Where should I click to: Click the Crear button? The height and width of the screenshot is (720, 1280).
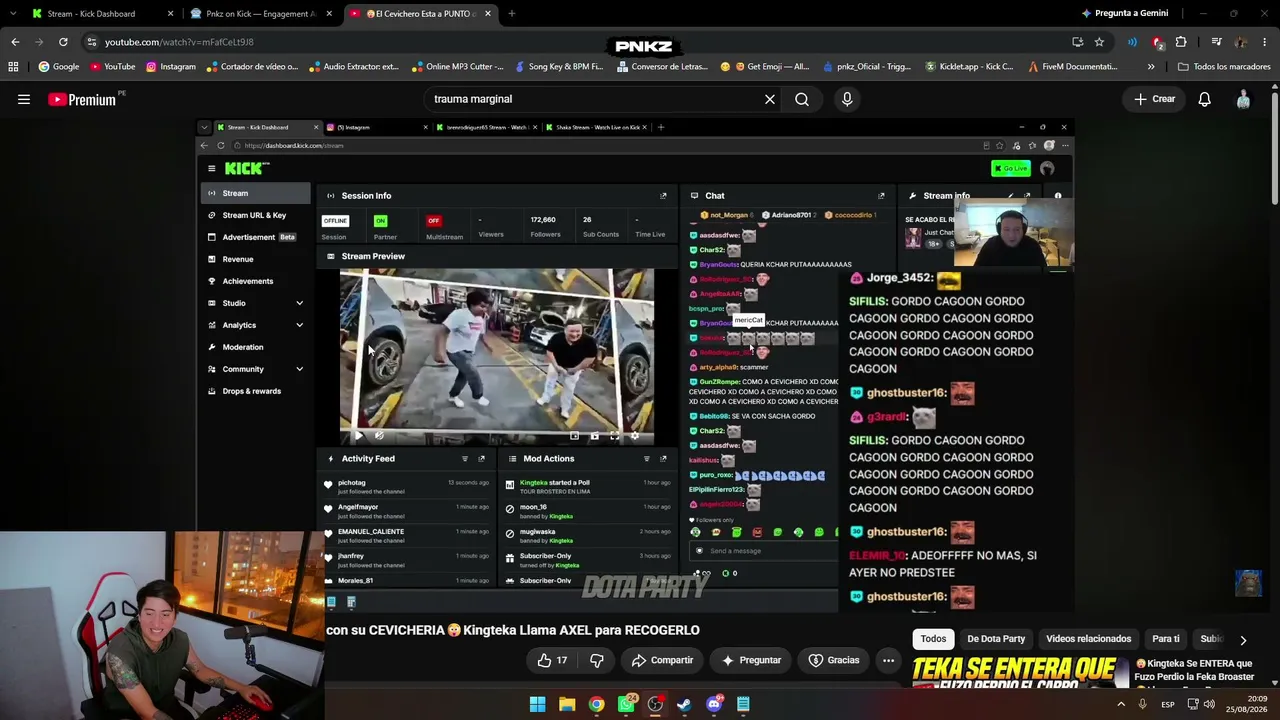point(1155,99)
